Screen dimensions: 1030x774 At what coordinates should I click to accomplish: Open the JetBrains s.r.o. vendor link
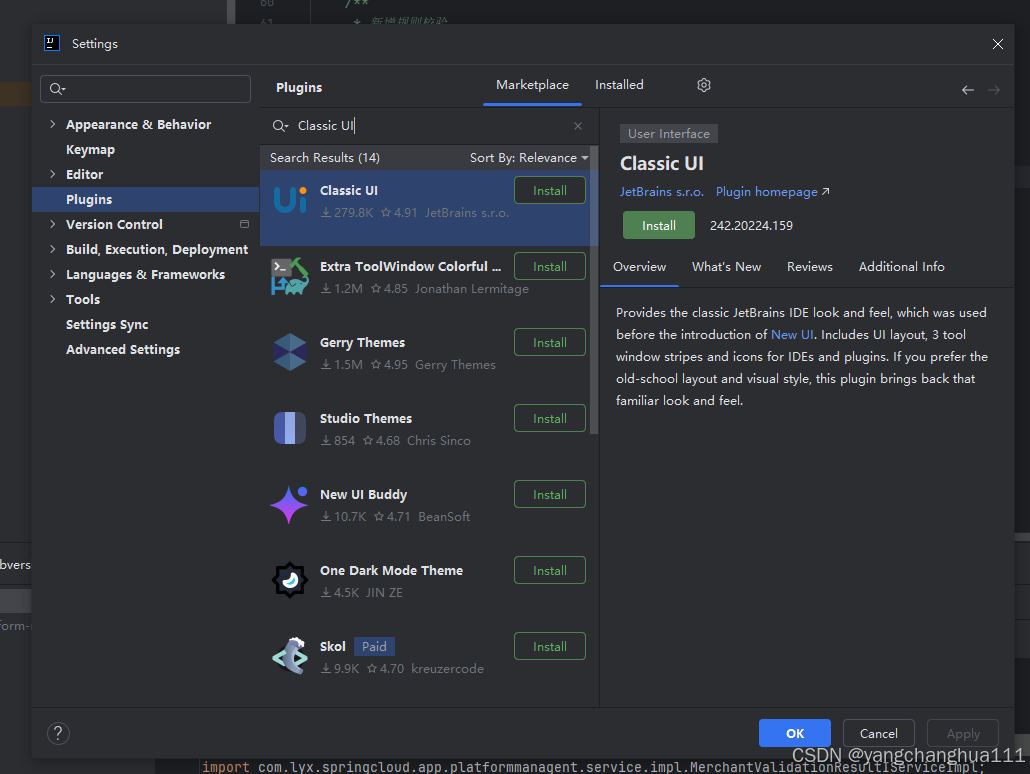(x=661, y=192)
